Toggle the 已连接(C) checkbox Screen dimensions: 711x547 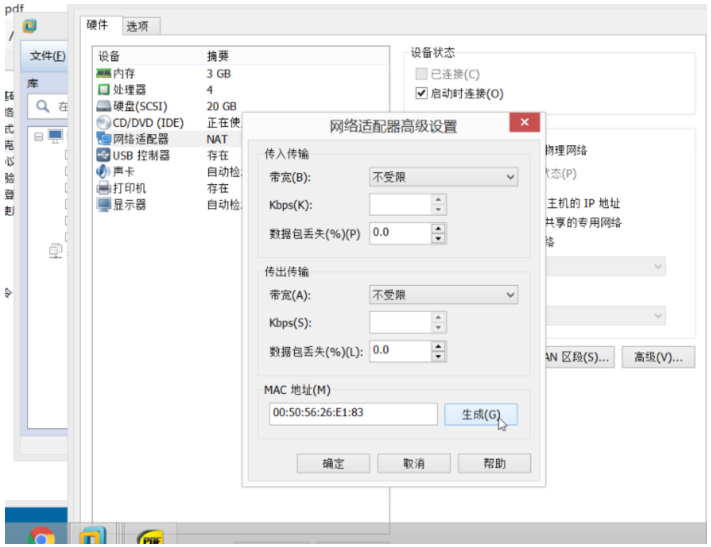[x=421, y=74]
